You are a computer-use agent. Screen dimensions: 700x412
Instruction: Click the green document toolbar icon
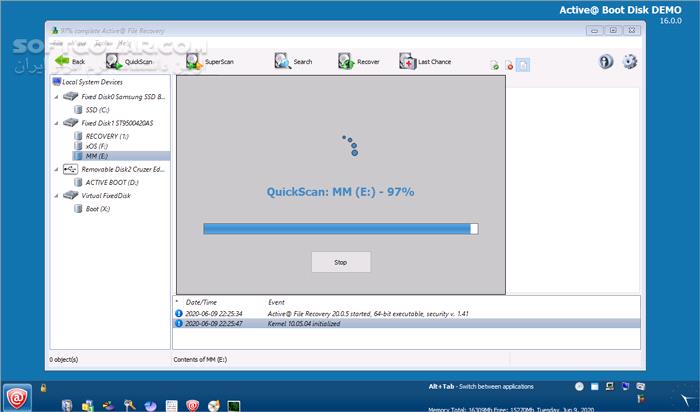[x=495, y=65]
